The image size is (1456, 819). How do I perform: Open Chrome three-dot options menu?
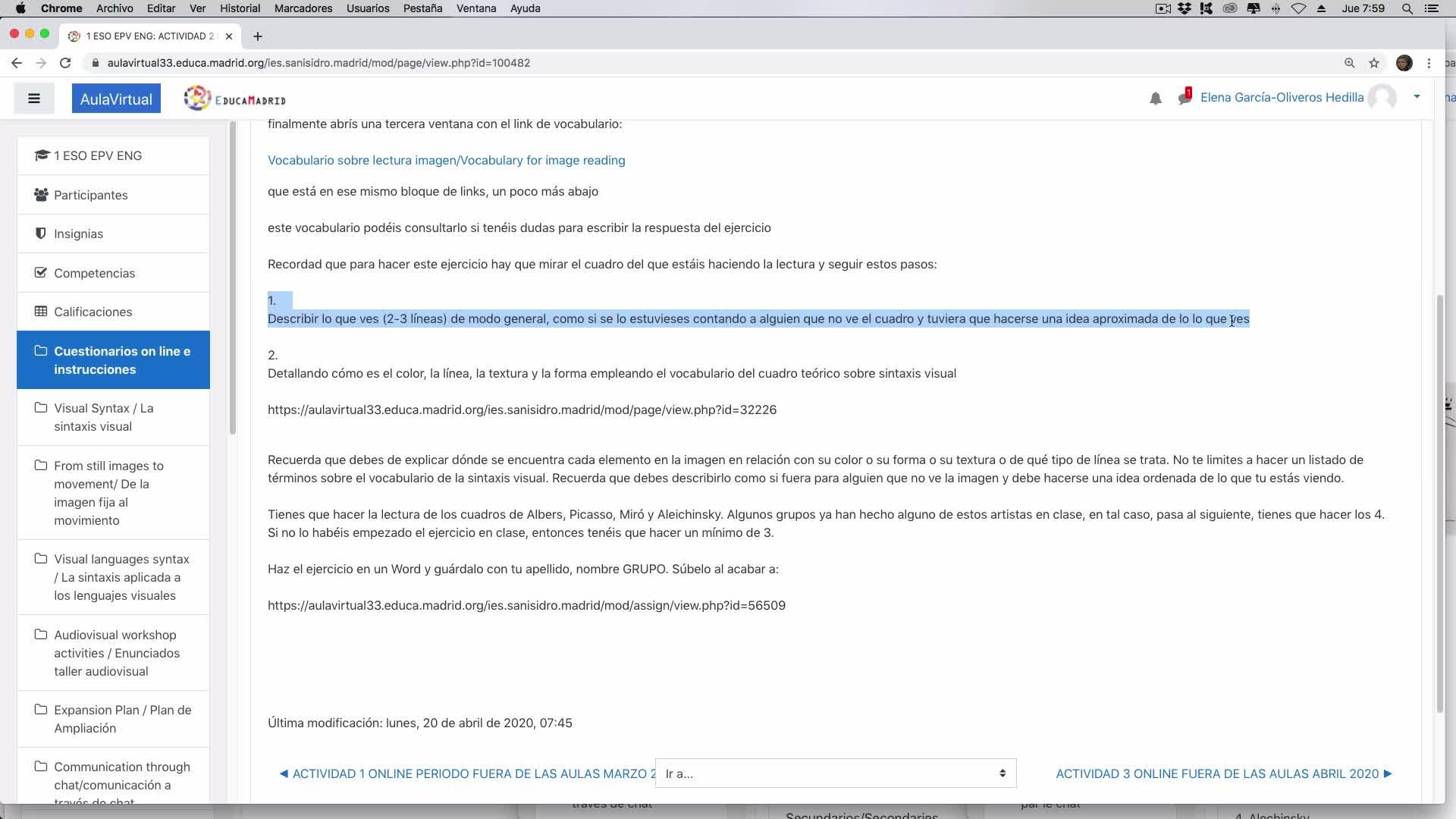coord(1429,63)
